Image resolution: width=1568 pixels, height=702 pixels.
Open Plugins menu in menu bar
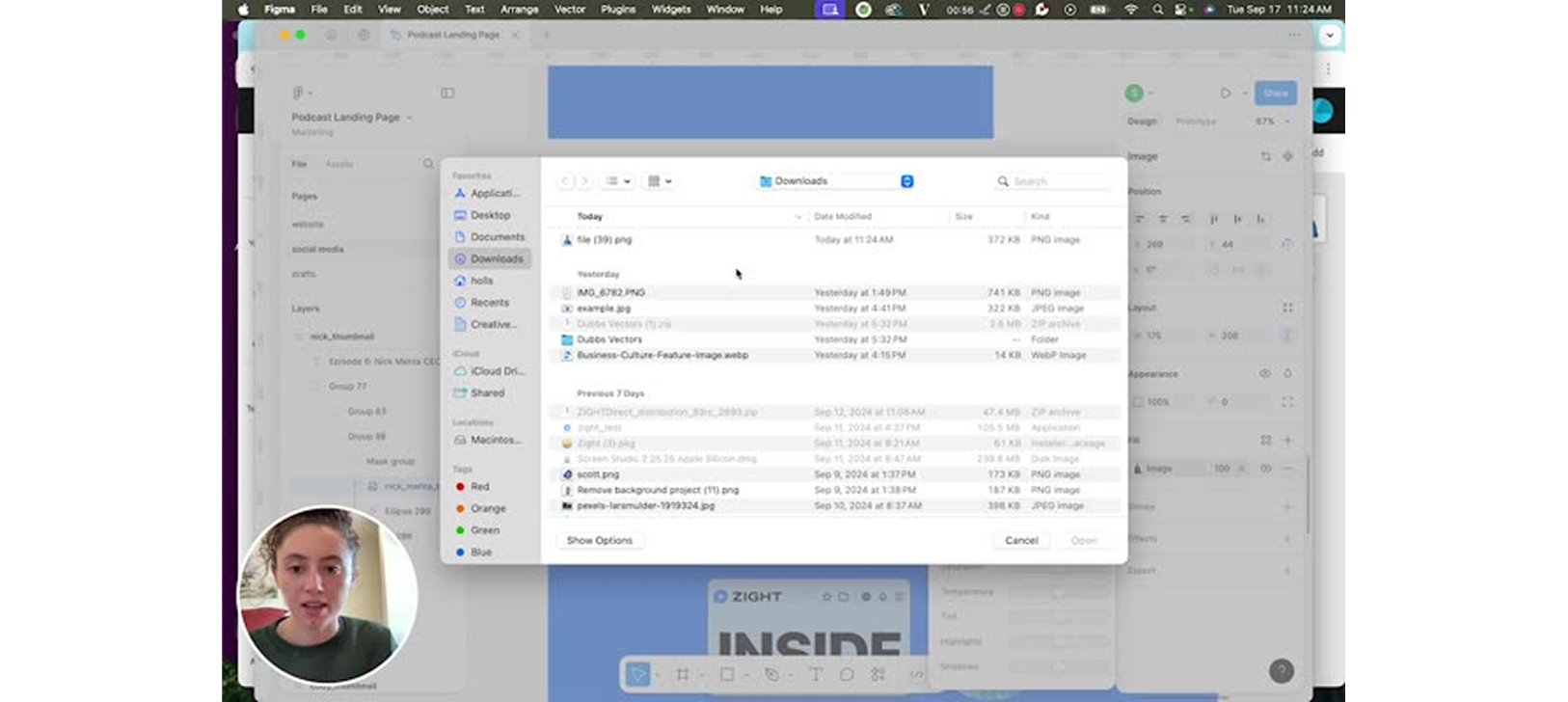(x=618, y=9)
